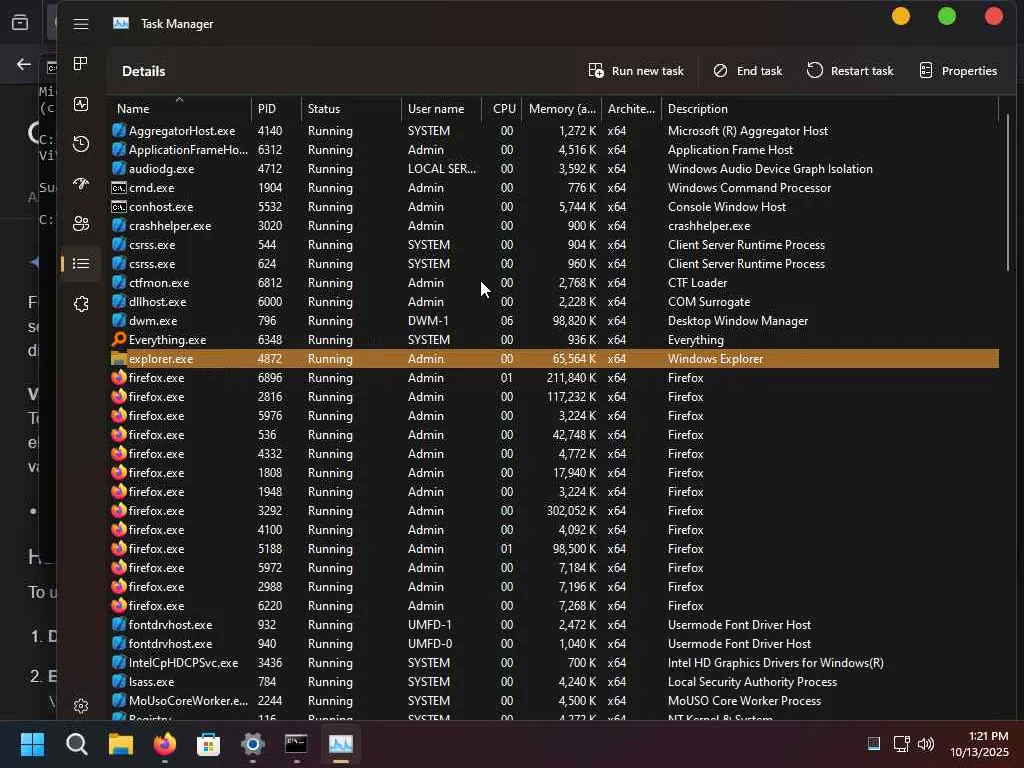Open the Services puzzle icon in sidebar
1024x768 pixels.
pyautogui.click(x=81, y=304)
